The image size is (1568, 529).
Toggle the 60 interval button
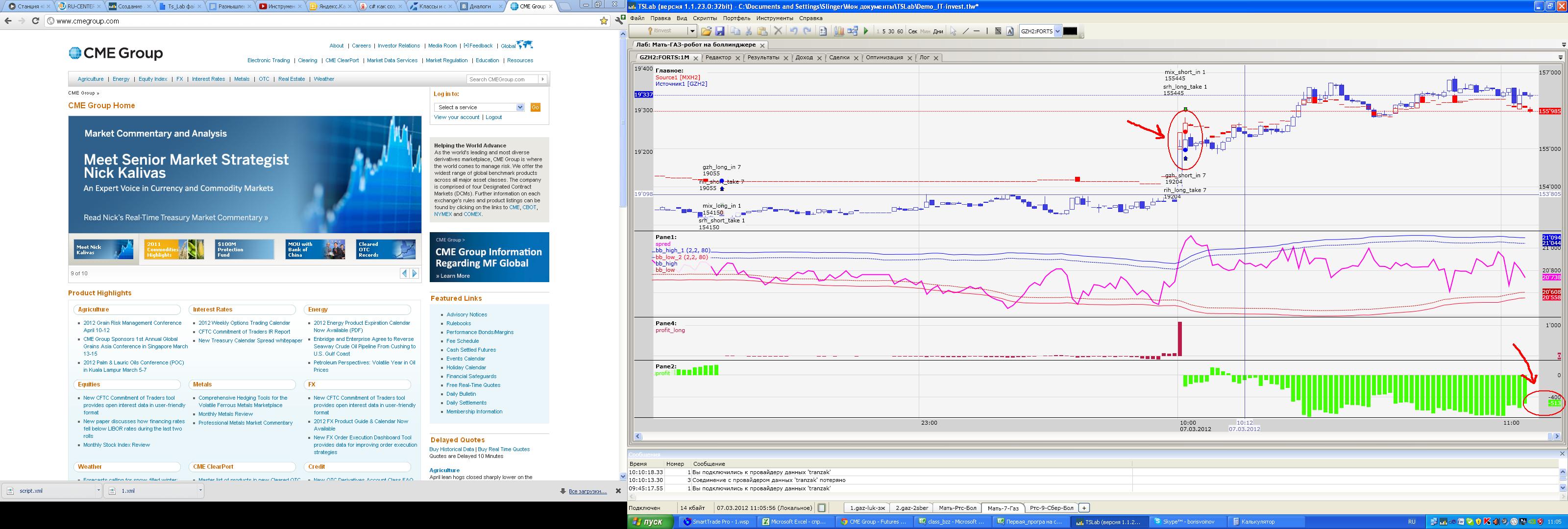point(900,31)
